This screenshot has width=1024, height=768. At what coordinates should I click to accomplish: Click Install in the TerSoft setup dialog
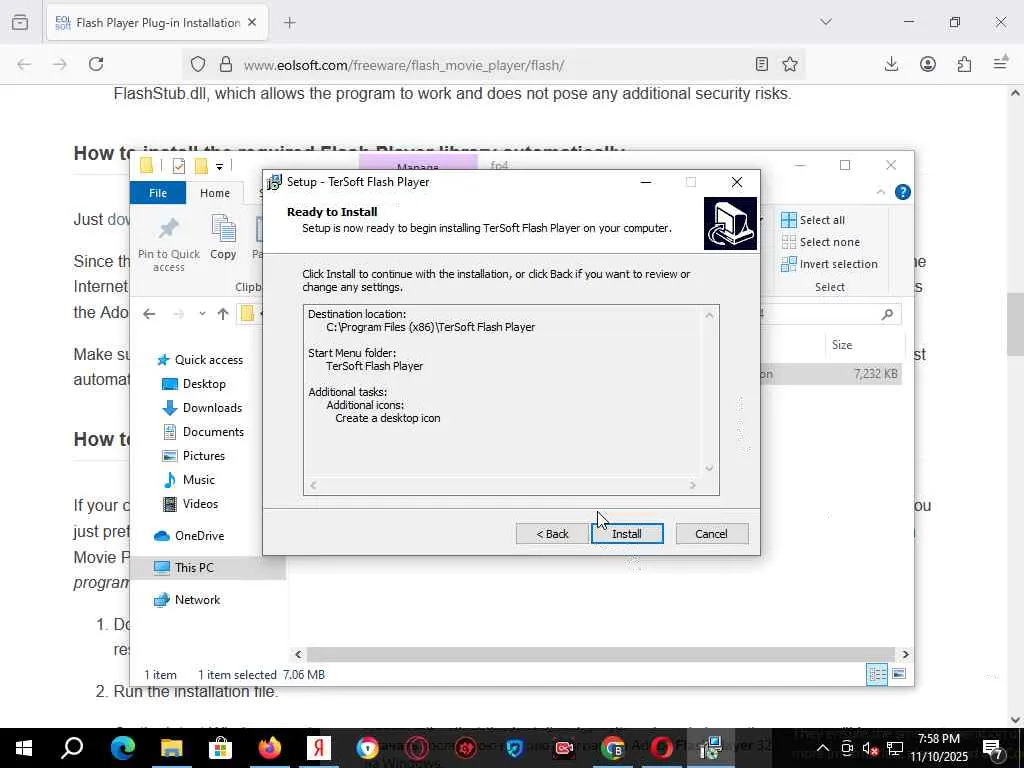coord(627,534)
